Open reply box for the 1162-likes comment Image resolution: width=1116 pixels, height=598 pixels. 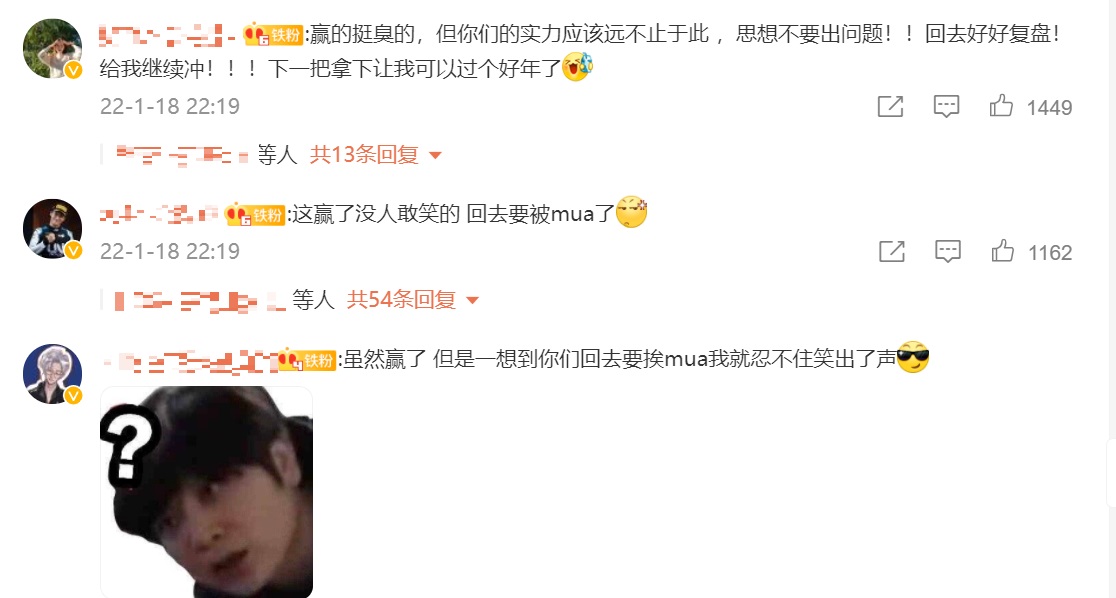click(x=948, y=251)
